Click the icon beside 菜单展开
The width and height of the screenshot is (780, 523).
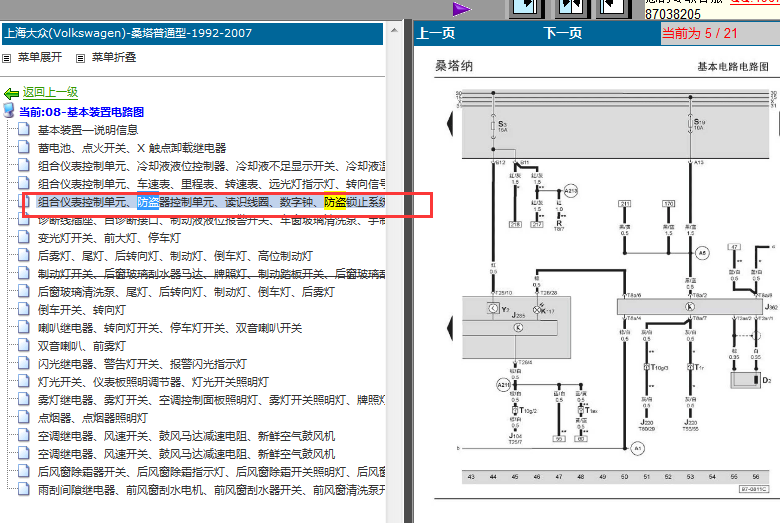point(6,58)
